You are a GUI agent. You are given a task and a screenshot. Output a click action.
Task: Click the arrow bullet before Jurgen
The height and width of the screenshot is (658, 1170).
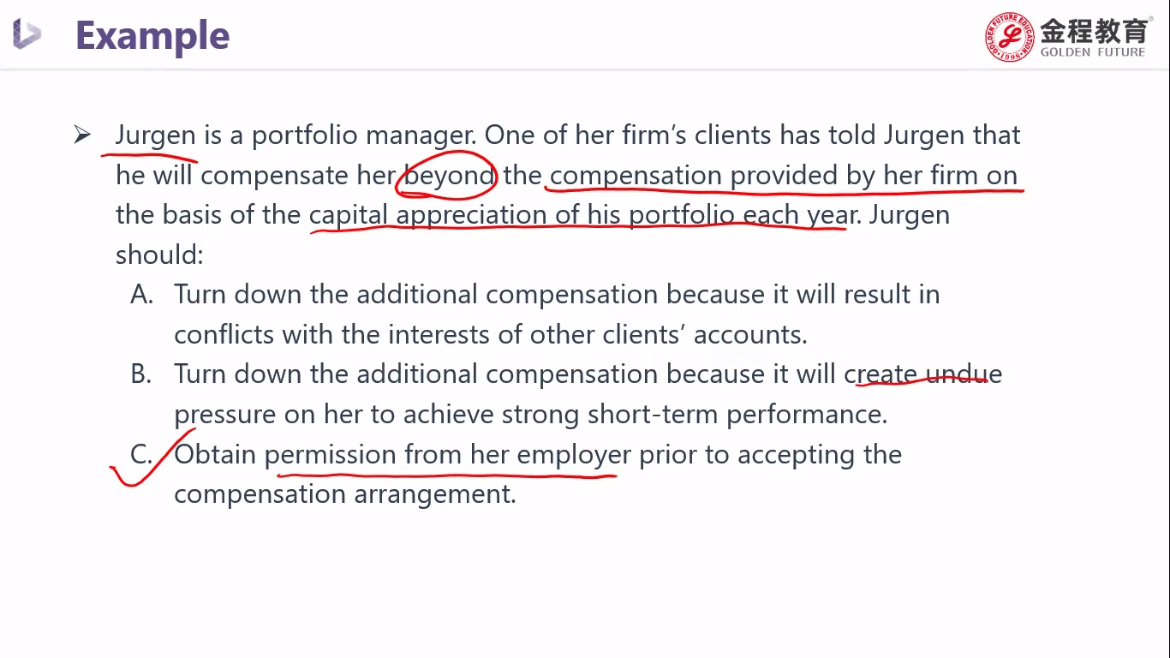pos(82,135)
